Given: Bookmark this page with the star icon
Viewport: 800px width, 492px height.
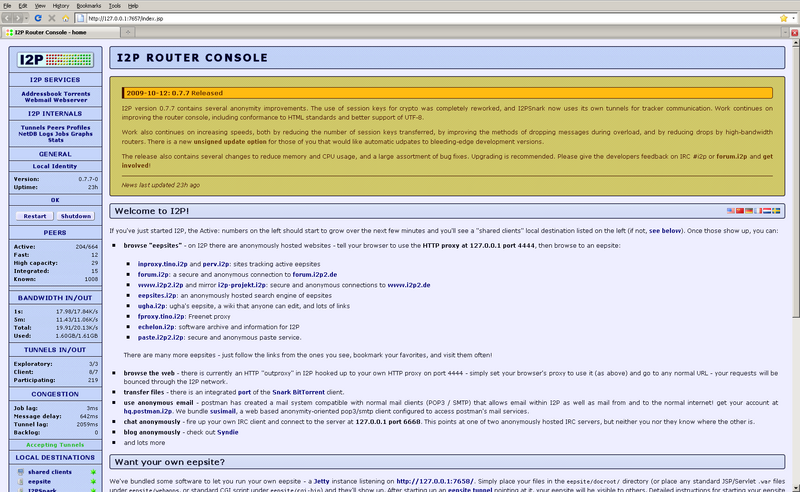Looking at the screenshot, I should 784,18.
